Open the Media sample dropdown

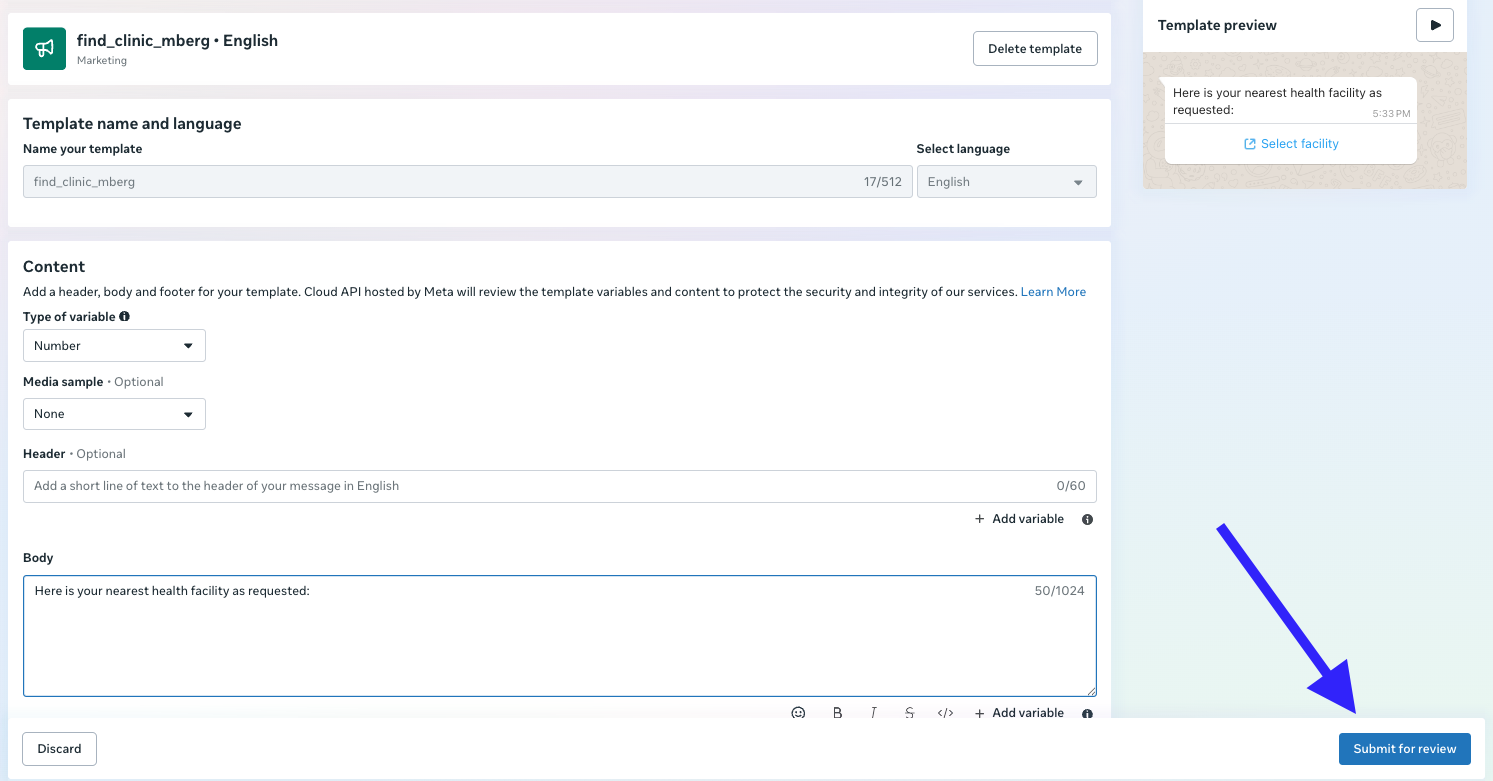(114, 414)
